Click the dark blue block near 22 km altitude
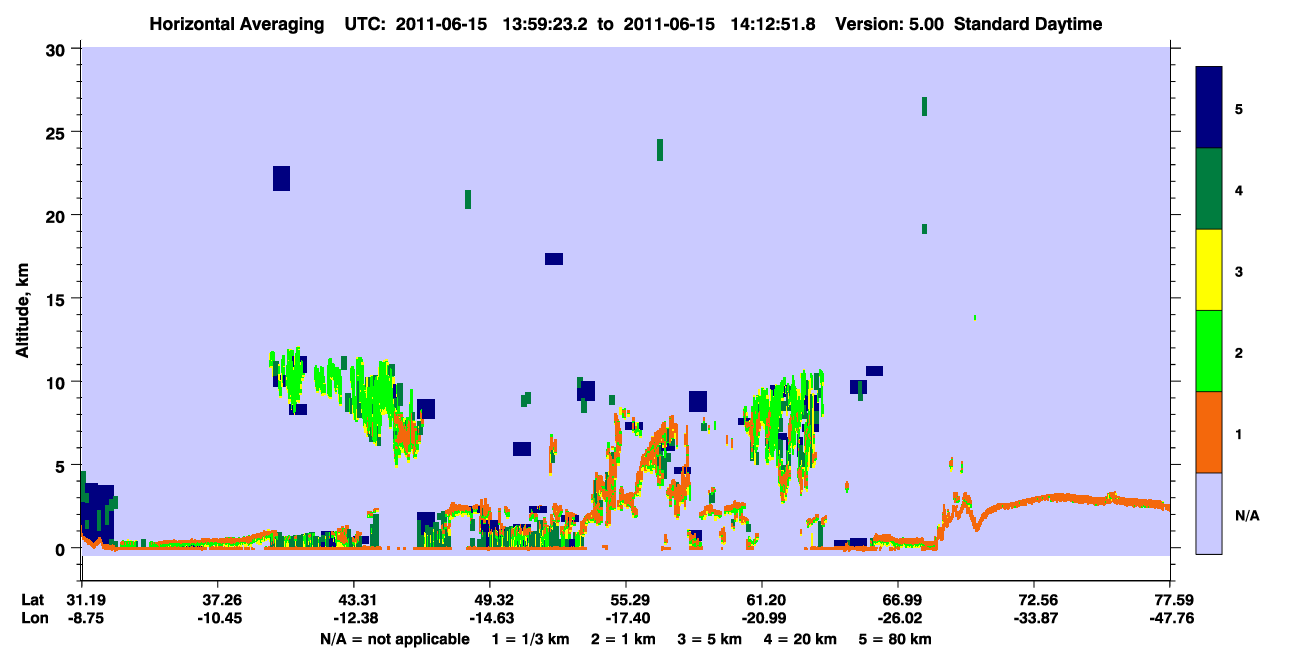This screenshot has height=667, width=1300. click(281, 178)
